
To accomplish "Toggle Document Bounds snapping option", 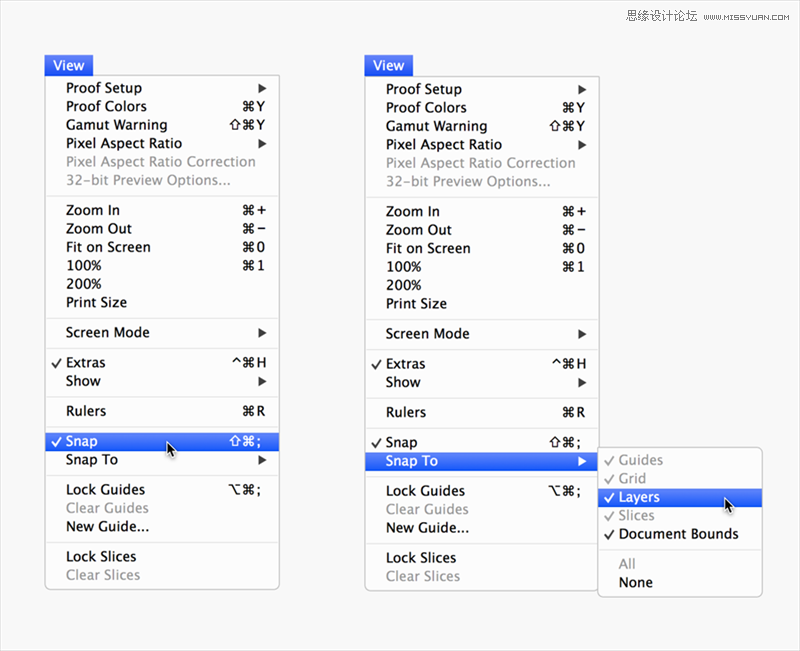I will click(680, 534).
